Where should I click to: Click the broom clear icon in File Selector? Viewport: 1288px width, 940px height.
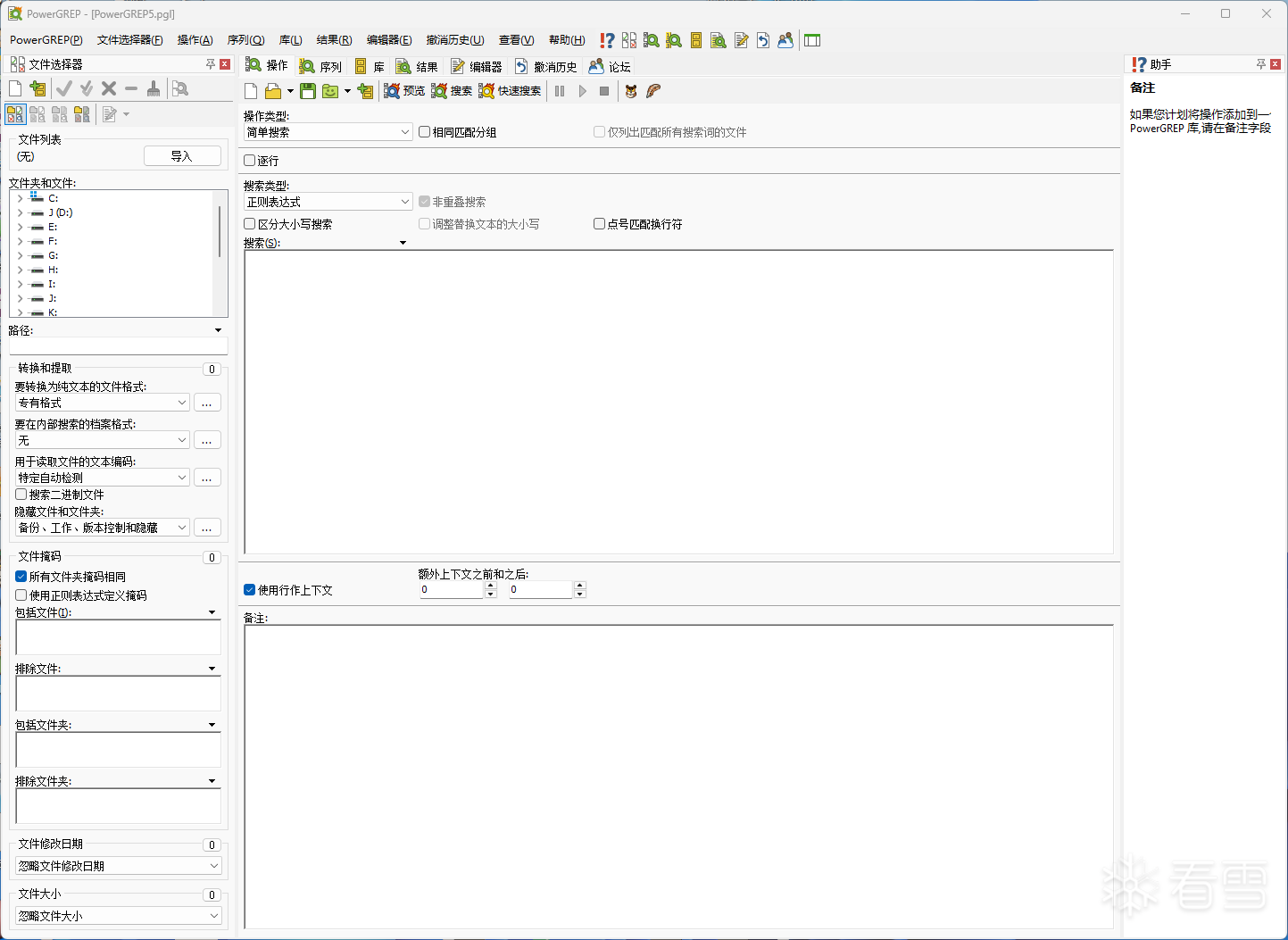[x=154, y=88]
